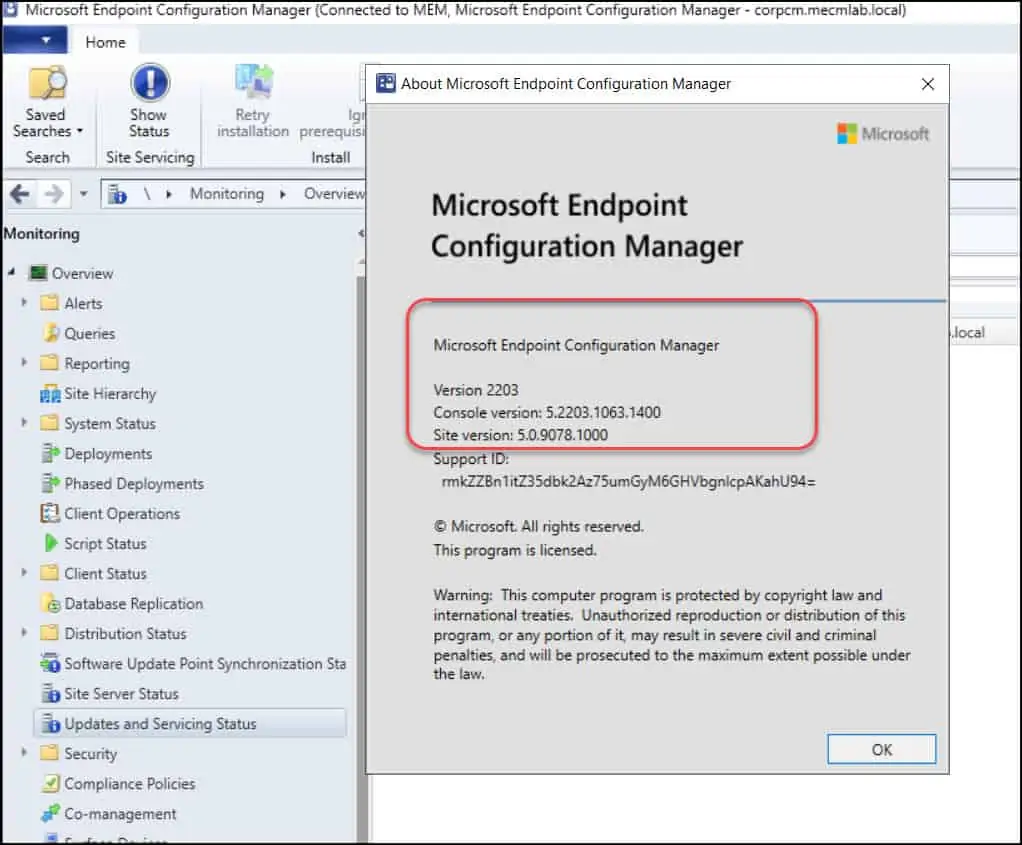
Task: Select the Overview node icon
Action: coord(38,273)
